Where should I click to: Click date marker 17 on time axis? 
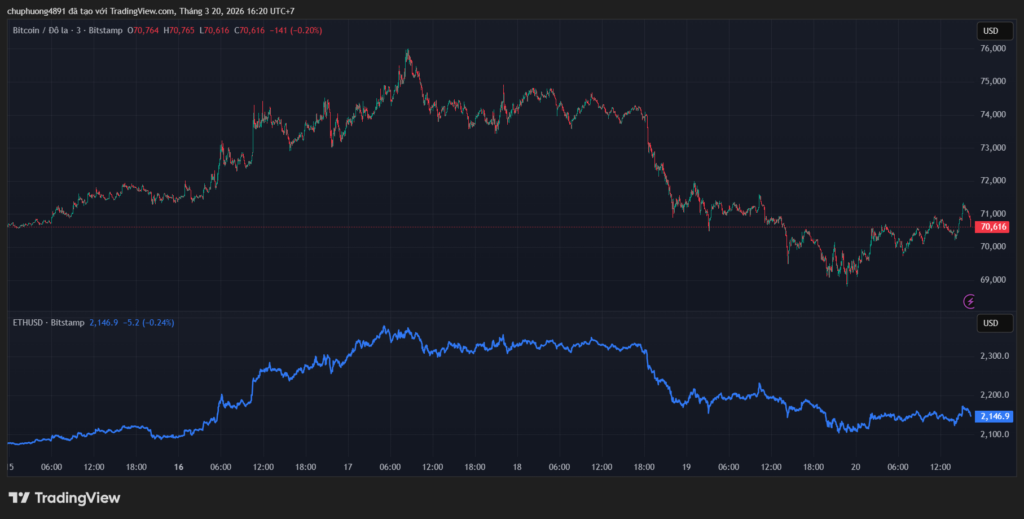click(347, 466)
